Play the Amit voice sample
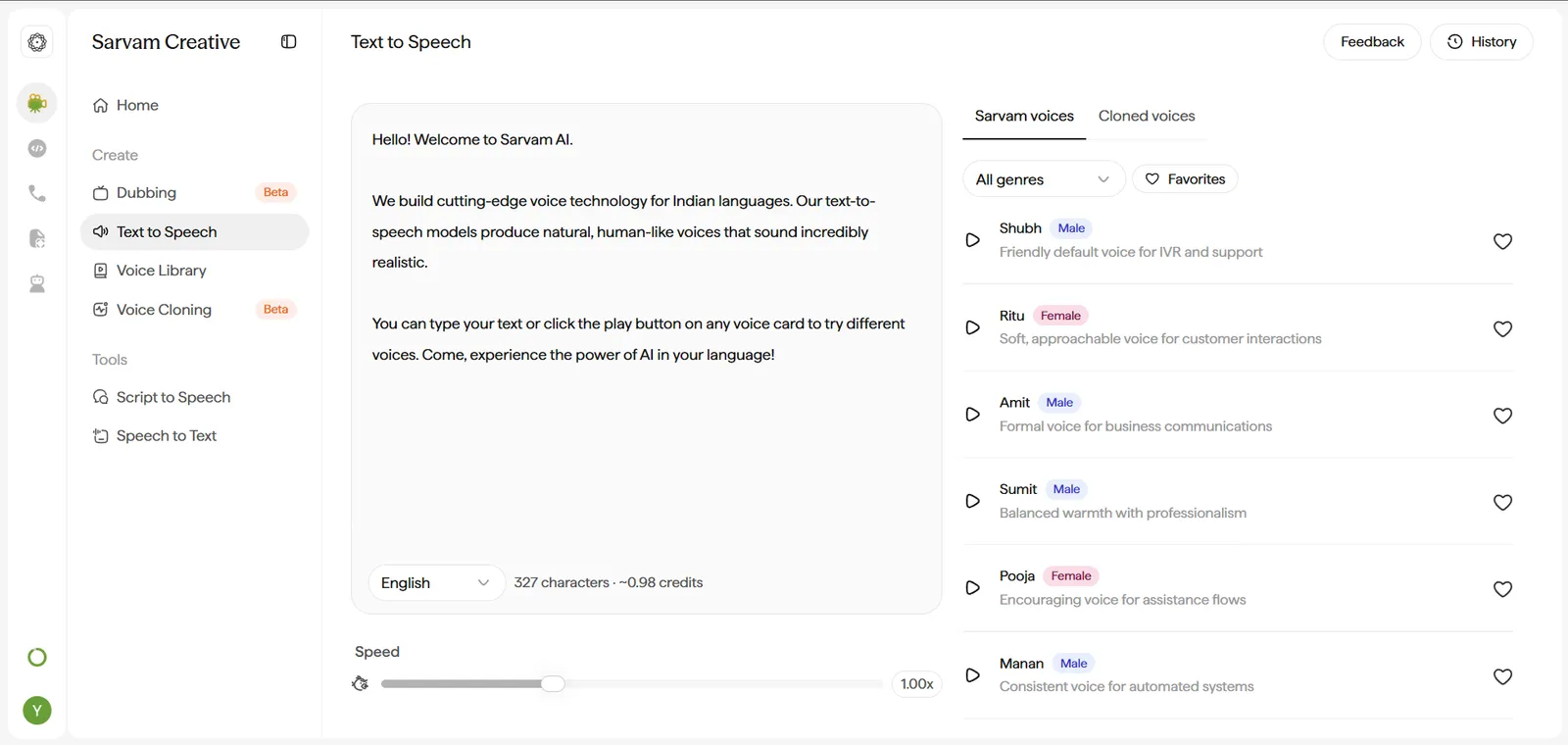1568x745 pixels. tap(972, 415)
